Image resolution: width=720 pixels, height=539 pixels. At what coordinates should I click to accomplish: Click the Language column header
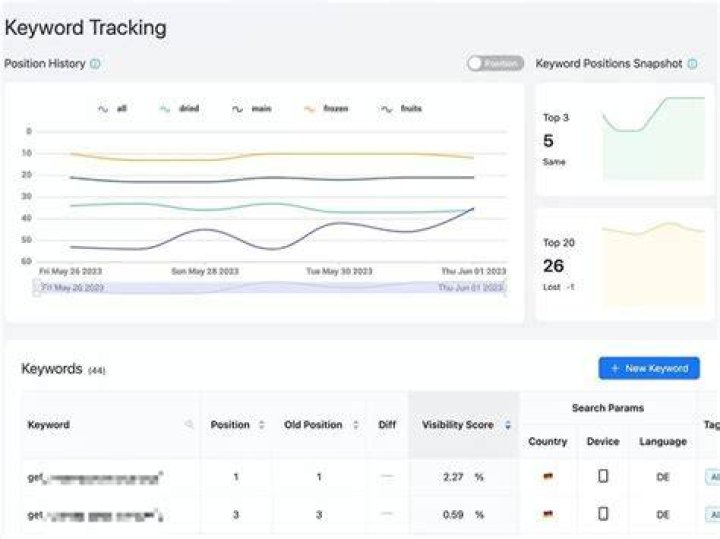tap(663, 441)
